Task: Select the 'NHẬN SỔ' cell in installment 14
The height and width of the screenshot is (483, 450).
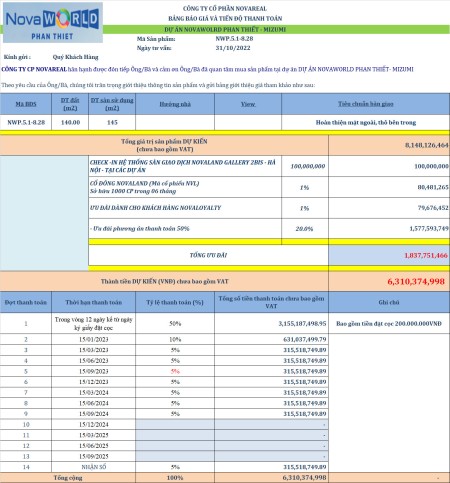Action: [93, 467]
